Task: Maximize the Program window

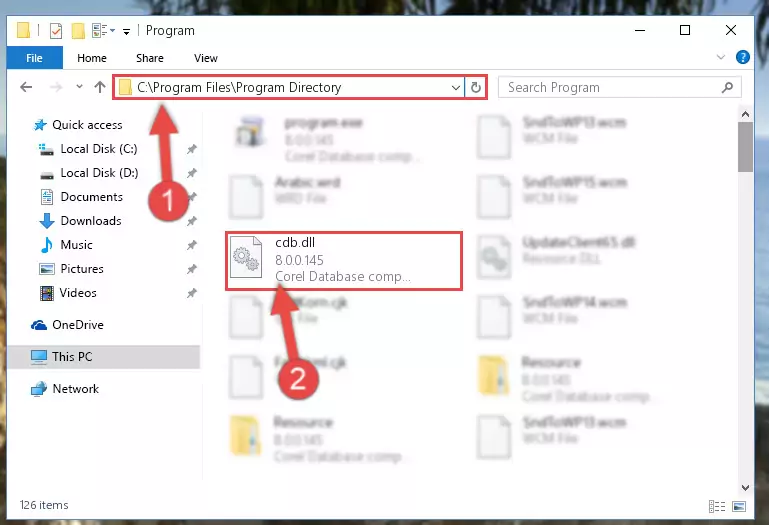Action: pos(685,30)
